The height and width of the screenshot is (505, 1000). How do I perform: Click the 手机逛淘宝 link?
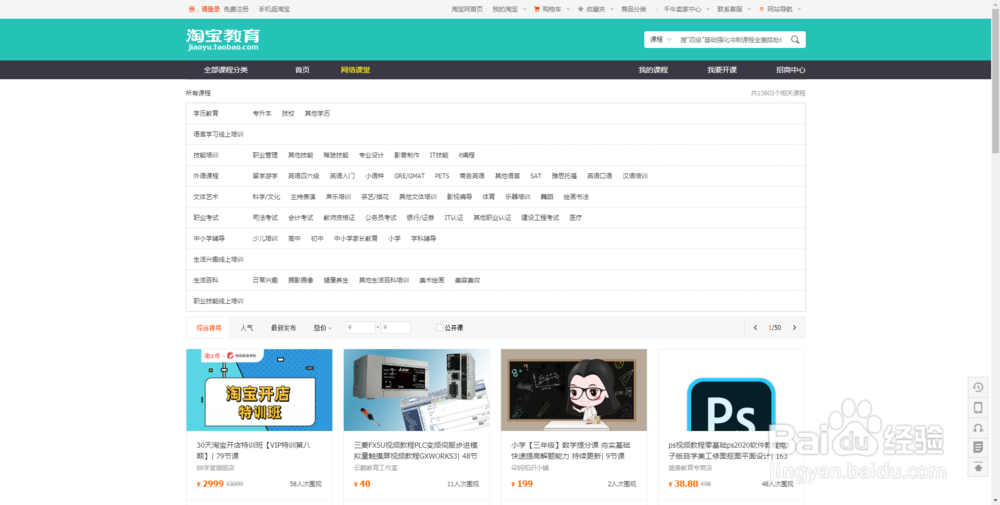pyautogui.click(x=274, y=9)
